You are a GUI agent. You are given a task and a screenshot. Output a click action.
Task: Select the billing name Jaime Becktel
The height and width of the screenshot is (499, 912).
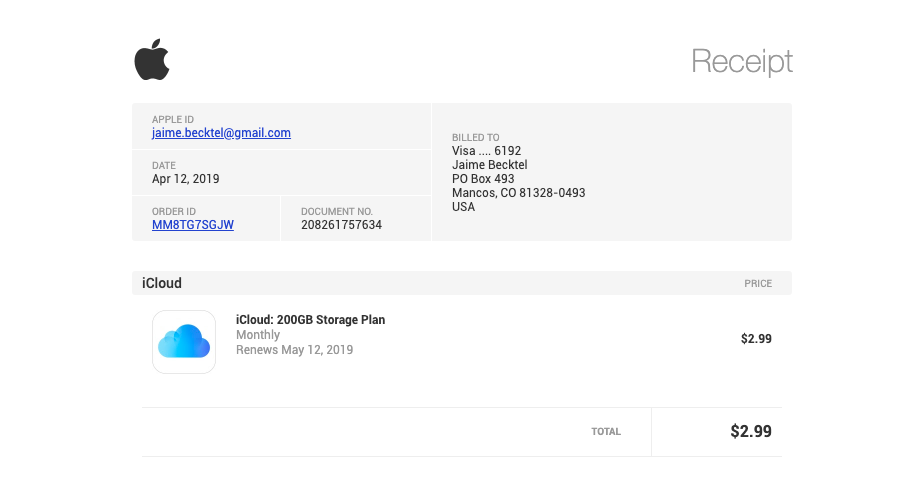point(490,165)
